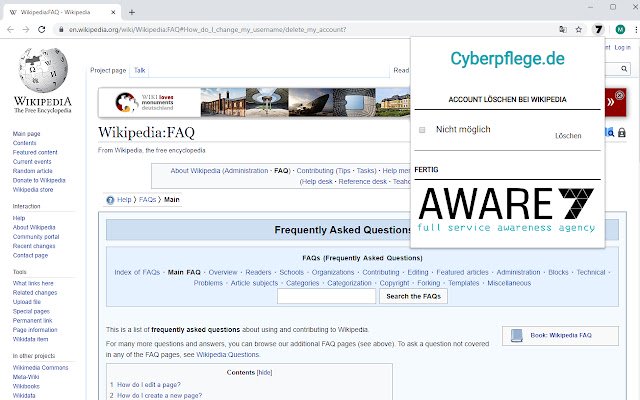Open the Contributing link in header box
Screen dimensions: 640x400
tap(315, 171)
